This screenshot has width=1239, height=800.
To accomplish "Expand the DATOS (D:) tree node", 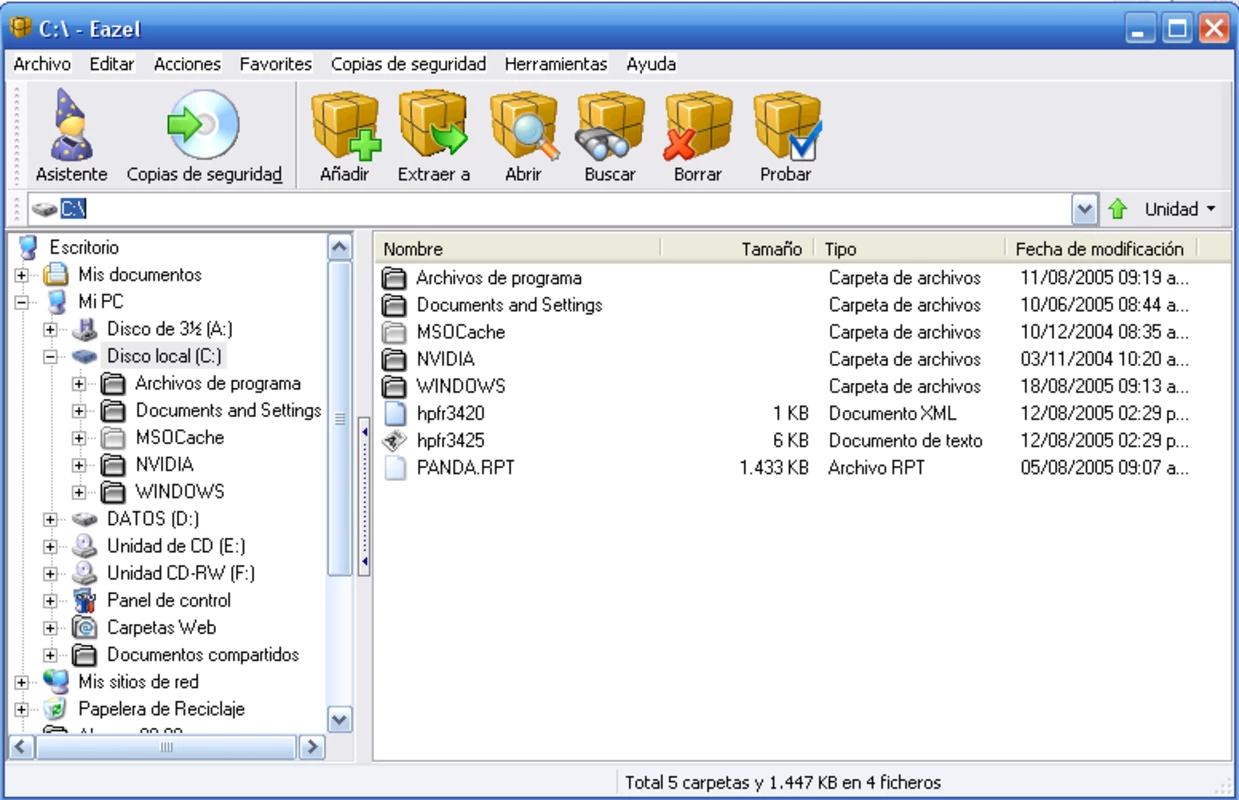I will pos(51,519).
